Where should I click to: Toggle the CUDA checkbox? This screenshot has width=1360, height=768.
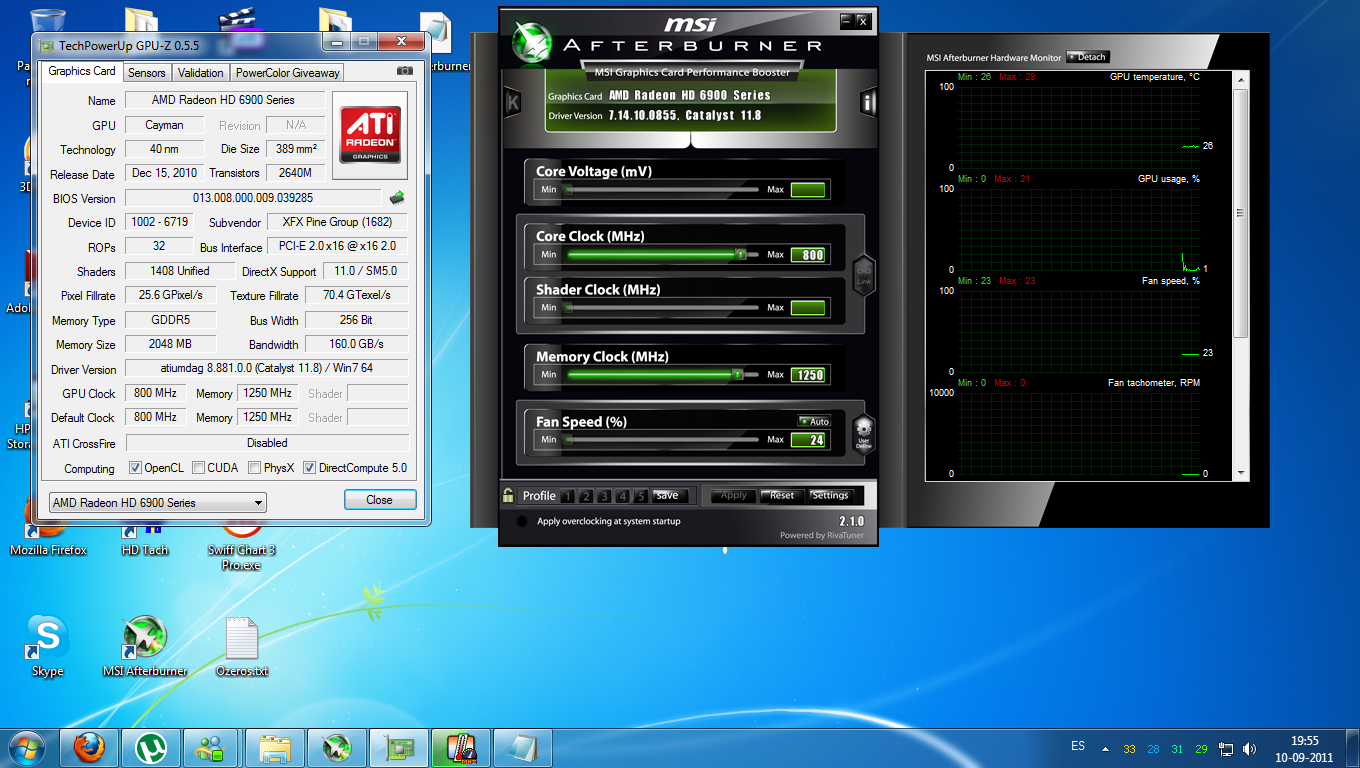(199, 468)
